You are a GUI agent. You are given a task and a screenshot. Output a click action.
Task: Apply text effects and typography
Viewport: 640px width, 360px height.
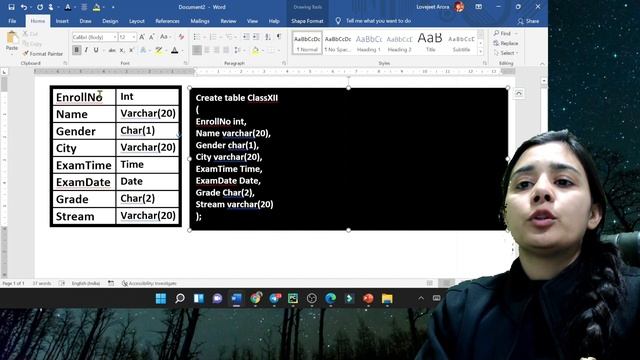pyautogui.click(x=143, y=50)
